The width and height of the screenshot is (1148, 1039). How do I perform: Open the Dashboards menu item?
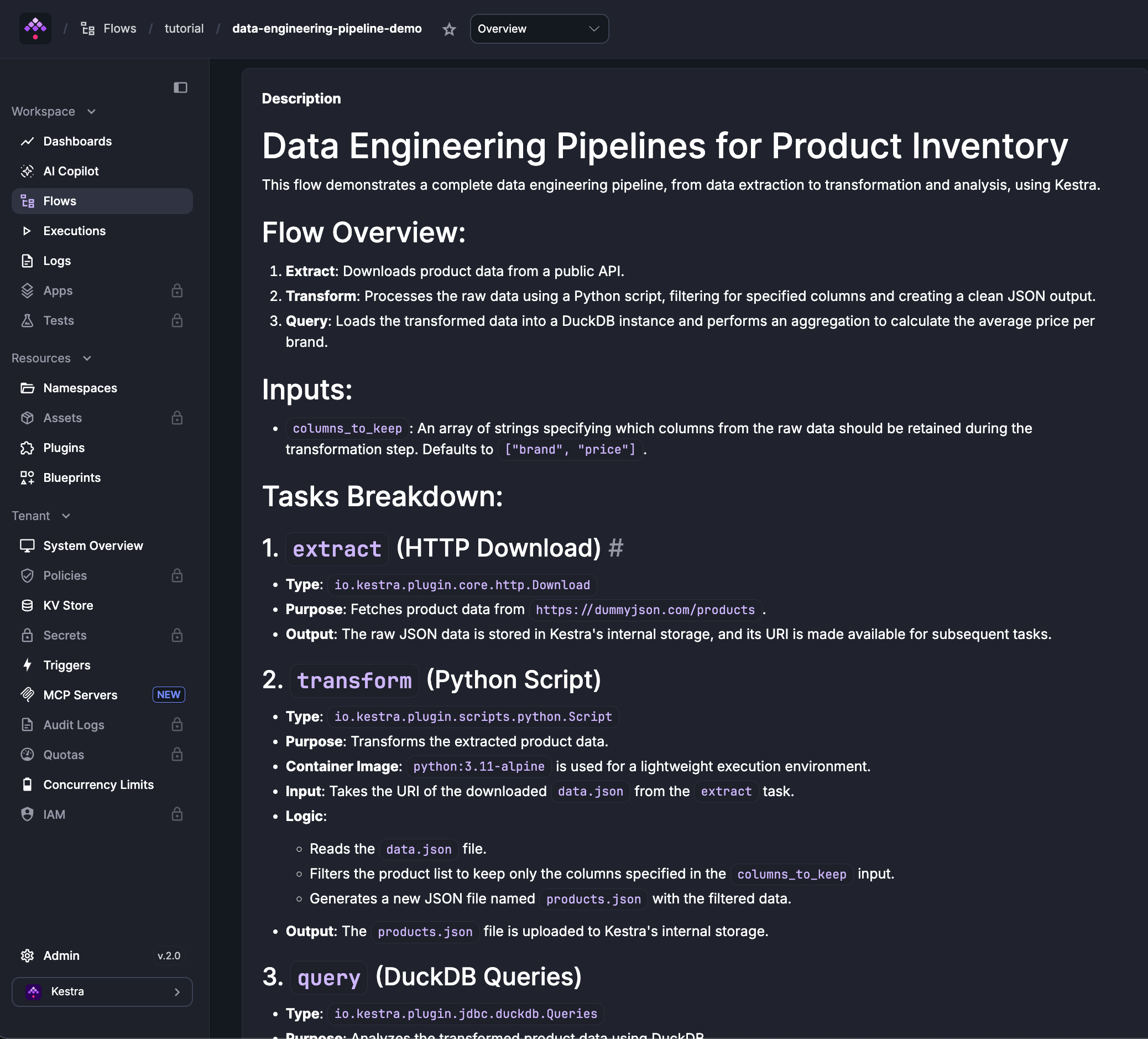[x=102, y=141]
